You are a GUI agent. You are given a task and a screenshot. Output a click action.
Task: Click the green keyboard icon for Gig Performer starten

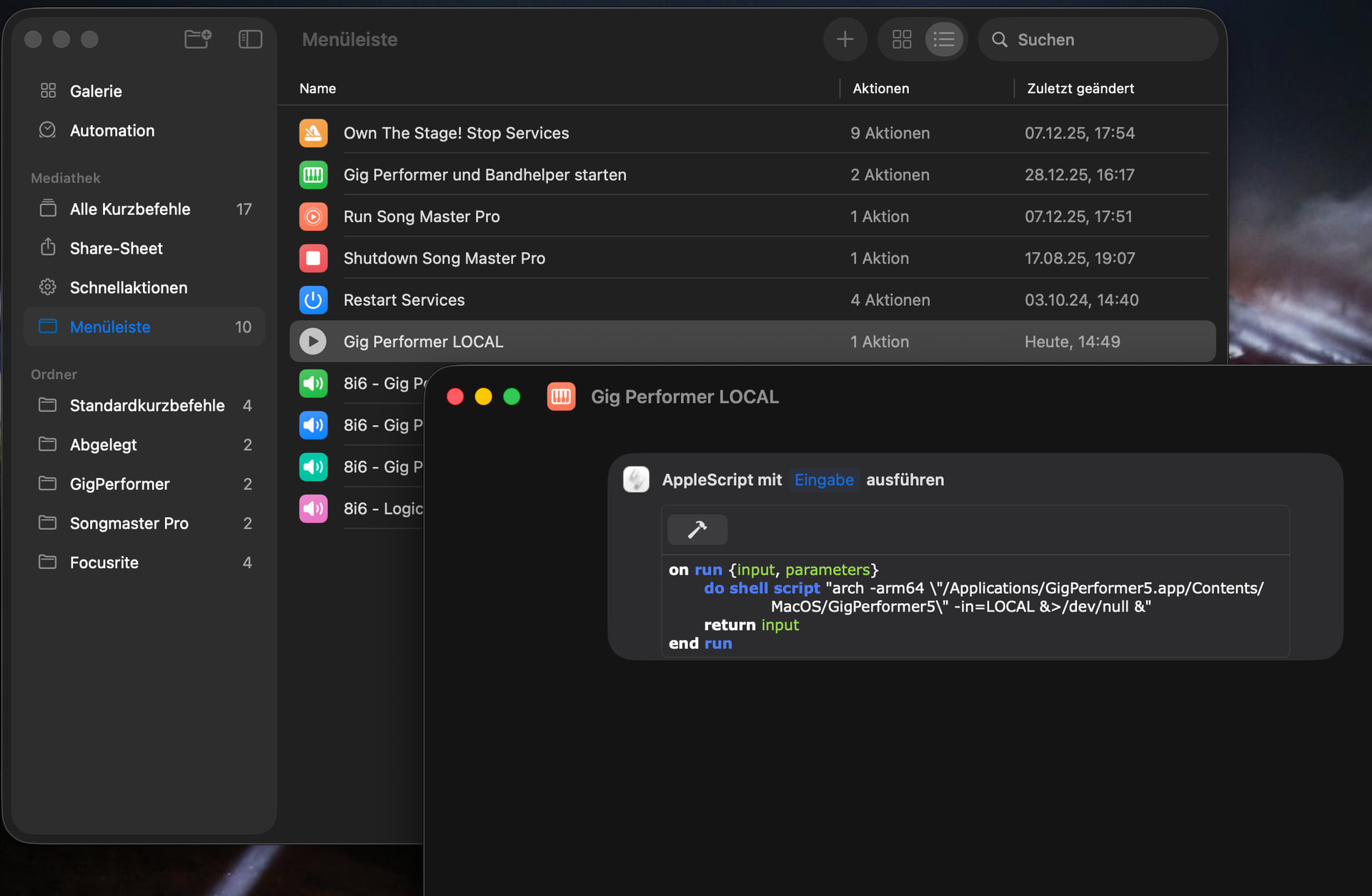click(x=313, y=175)
